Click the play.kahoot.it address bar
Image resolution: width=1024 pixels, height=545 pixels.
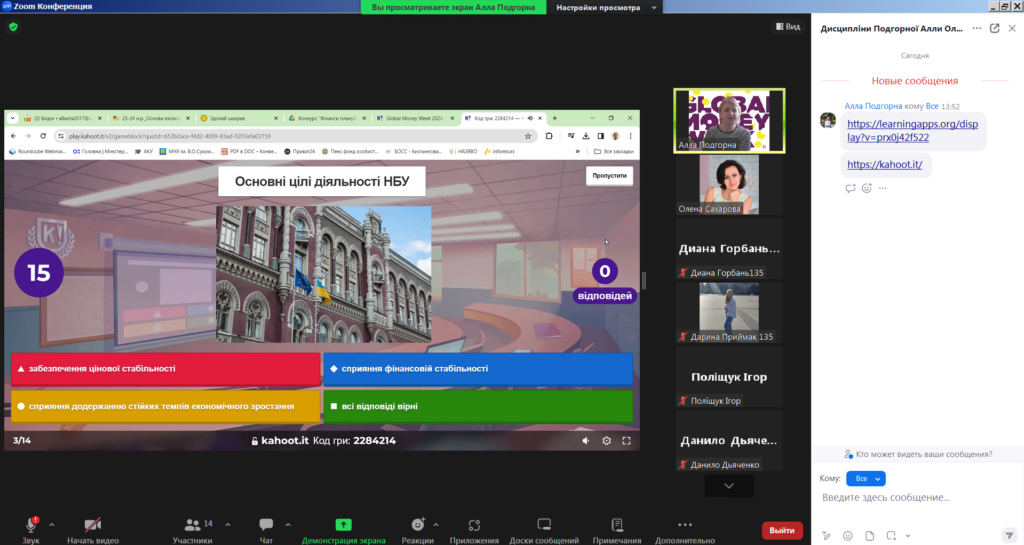(294, 136)
